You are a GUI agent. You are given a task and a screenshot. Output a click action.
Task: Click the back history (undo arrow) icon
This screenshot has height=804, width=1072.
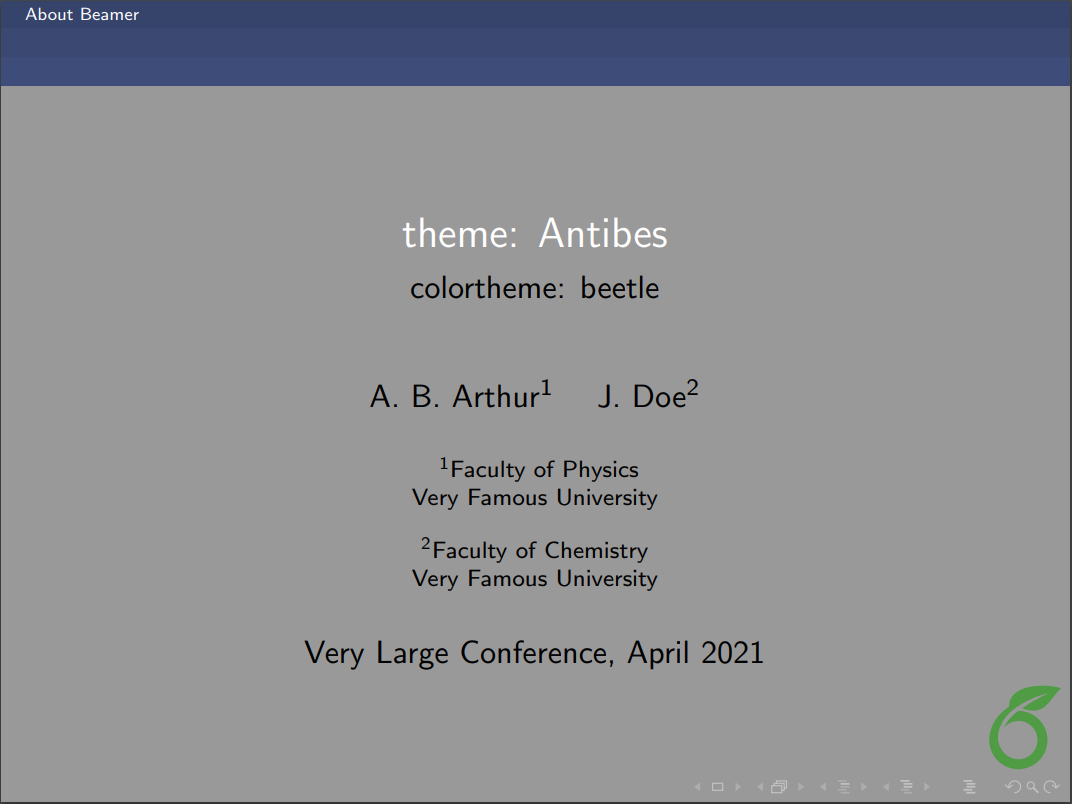click(x=1014, y=786)
